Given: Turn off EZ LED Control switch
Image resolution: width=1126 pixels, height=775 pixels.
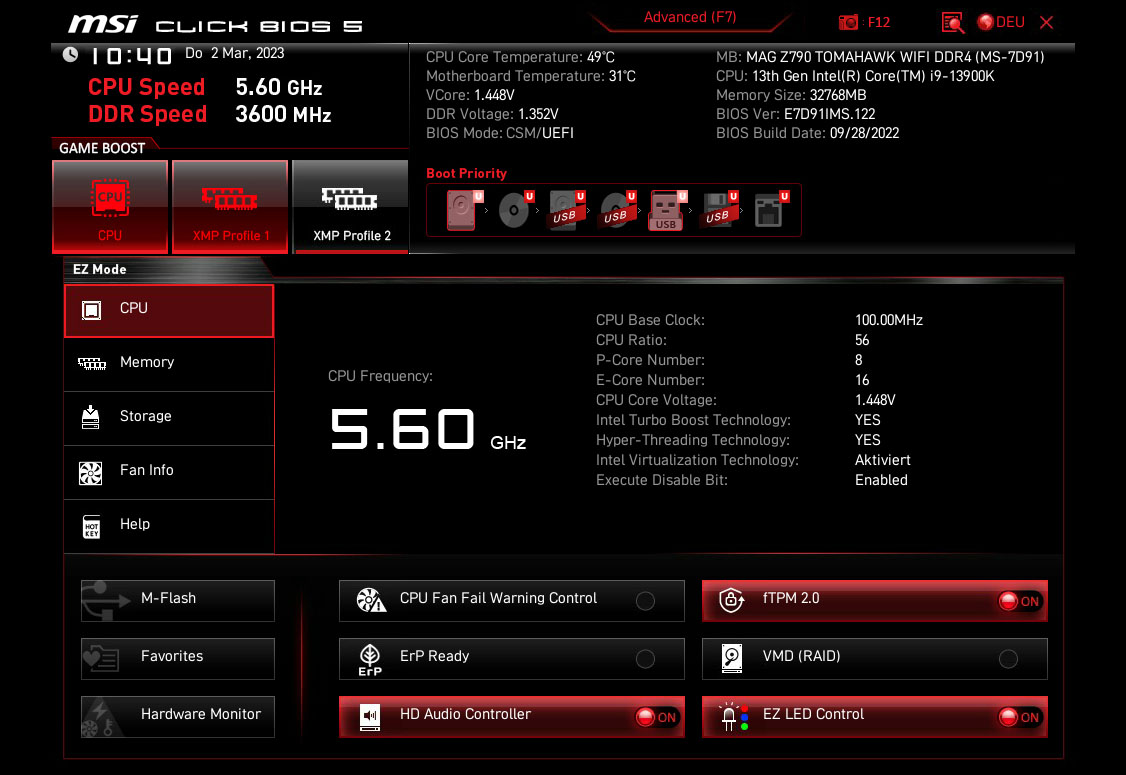Looking at the screenshot, I should (x=1020, y=717).
